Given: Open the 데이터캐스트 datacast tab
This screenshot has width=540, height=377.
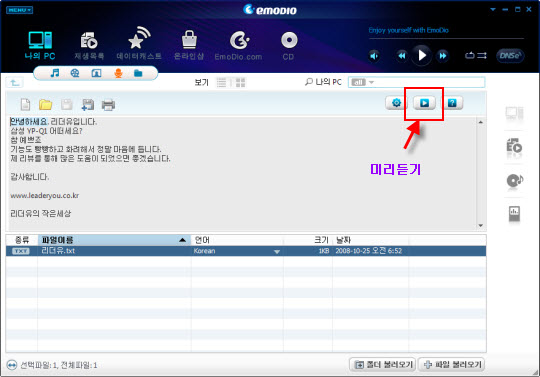Looking at the screenshot, I should tap(139, 44).
